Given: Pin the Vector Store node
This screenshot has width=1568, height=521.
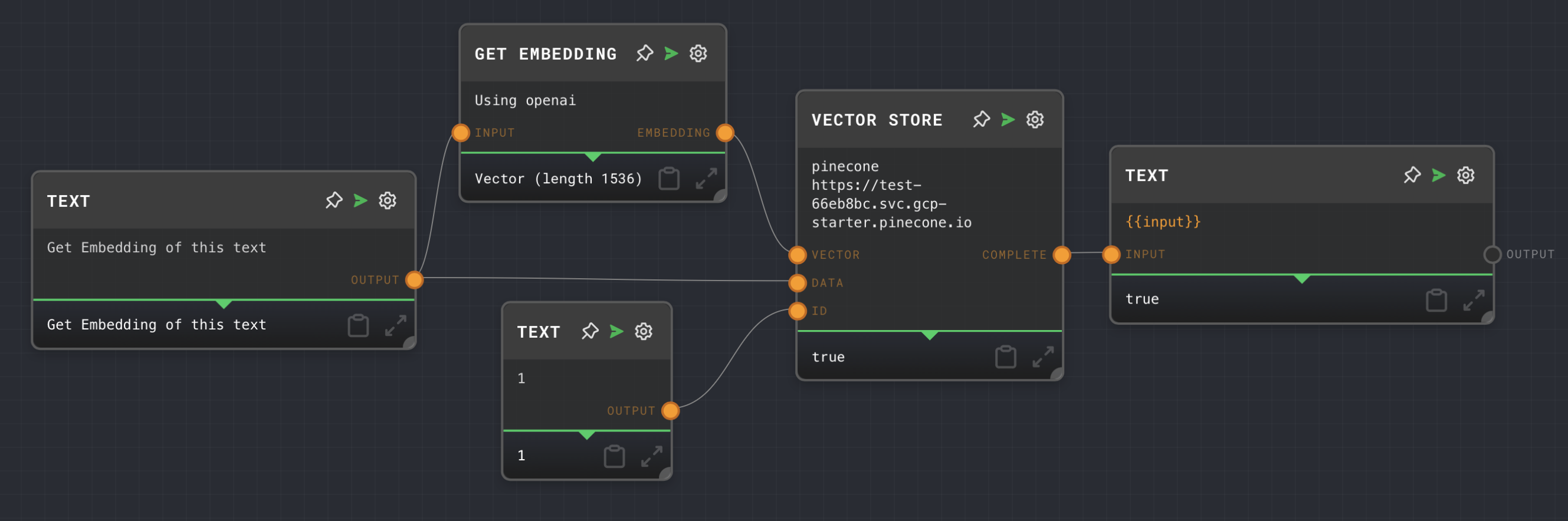Looking at the screenshot, I should (982, 120).
